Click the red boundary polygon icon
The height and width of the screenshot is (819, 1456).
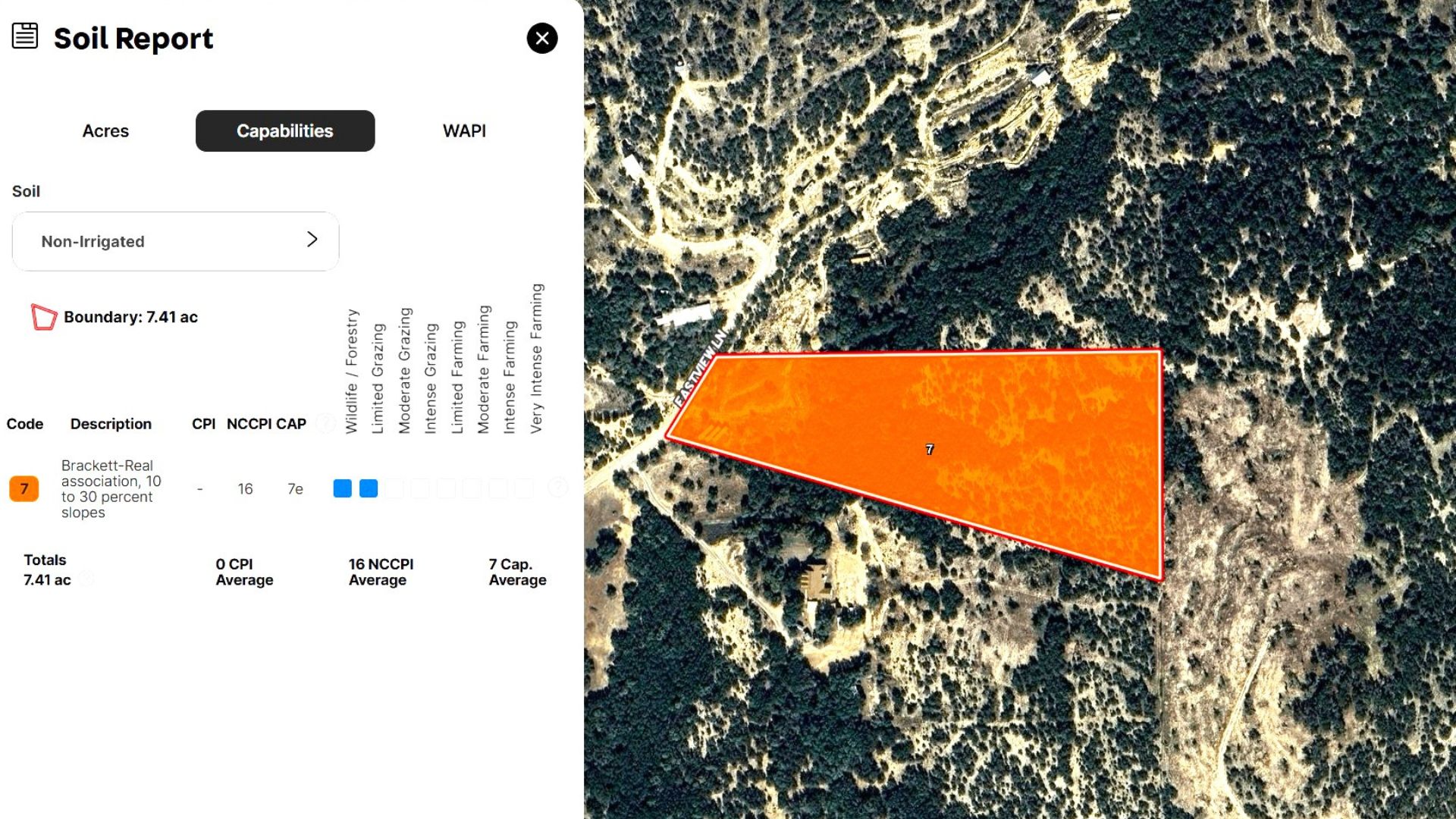click(x=43, y=317)
